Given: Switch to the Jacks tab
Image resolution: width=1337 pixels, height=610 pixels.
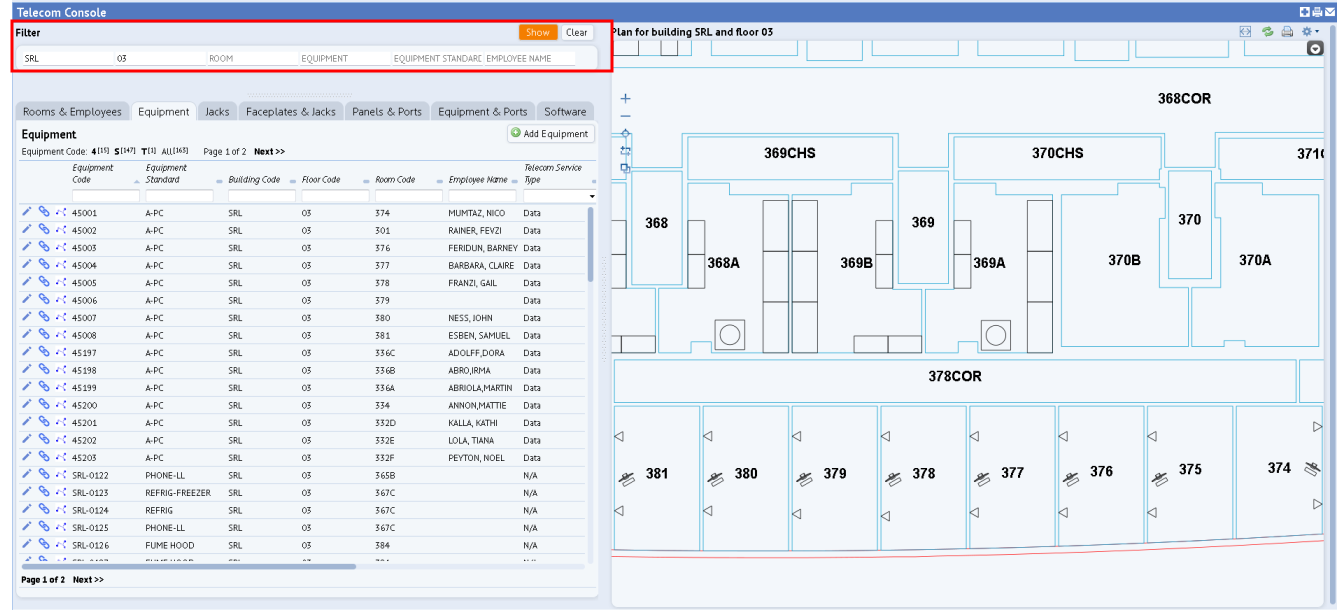Looking at the screenshot, I should coord(217,111).
